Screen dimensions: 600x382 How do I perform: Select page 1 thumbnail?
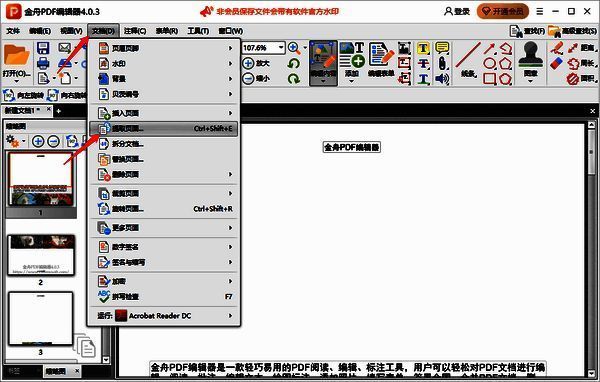click(x=41, y=179)
